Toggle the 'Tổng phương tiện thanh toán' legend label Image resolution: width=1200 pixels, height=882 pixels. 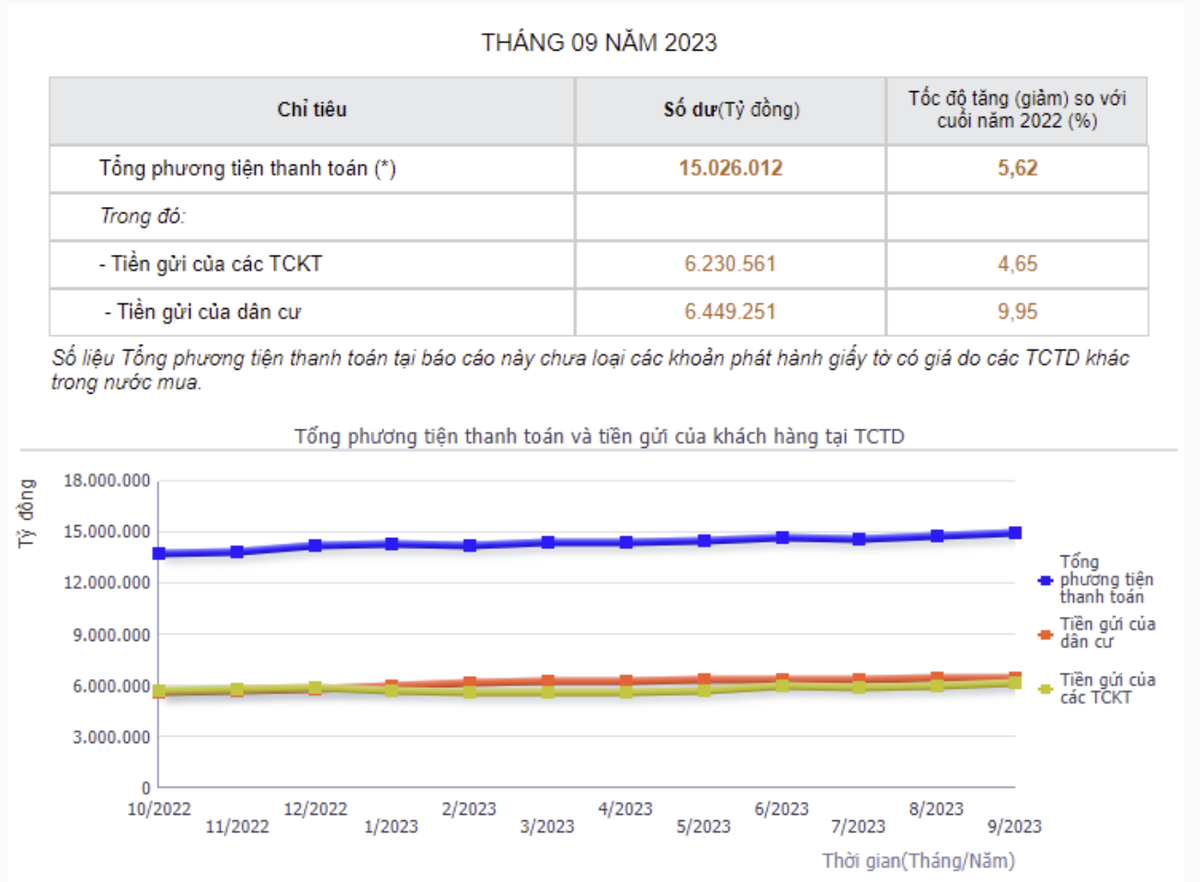(1106, 579)
